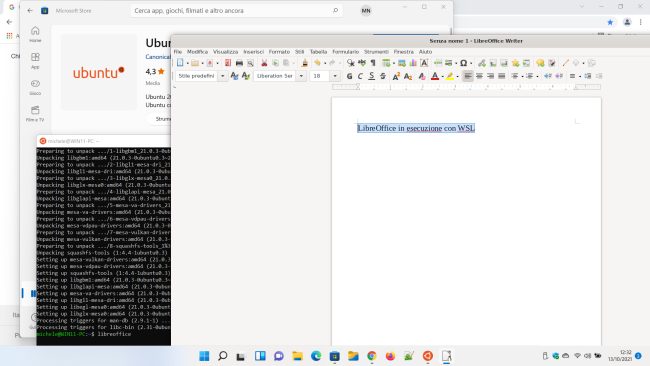Expand the Highlighting Color dropdown arrow
The image size is (650, 366).
tap(458, 76)
